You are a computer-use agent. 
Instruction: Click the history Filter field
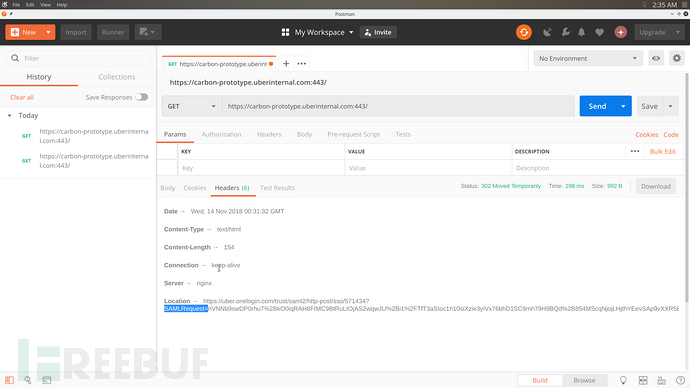click(x=78, y=58)
